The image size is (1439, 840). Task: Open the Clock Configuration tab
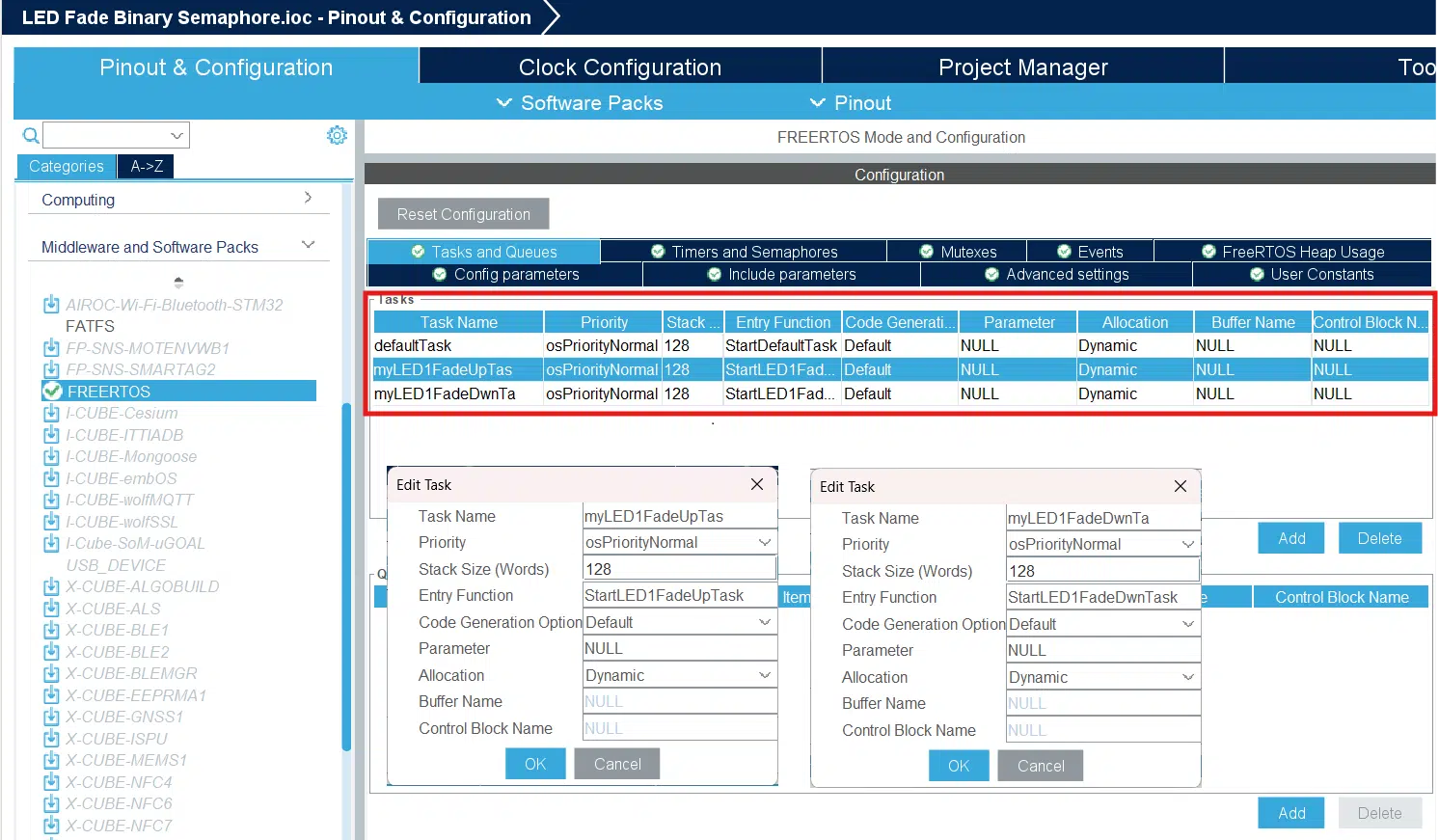(620, 67)
